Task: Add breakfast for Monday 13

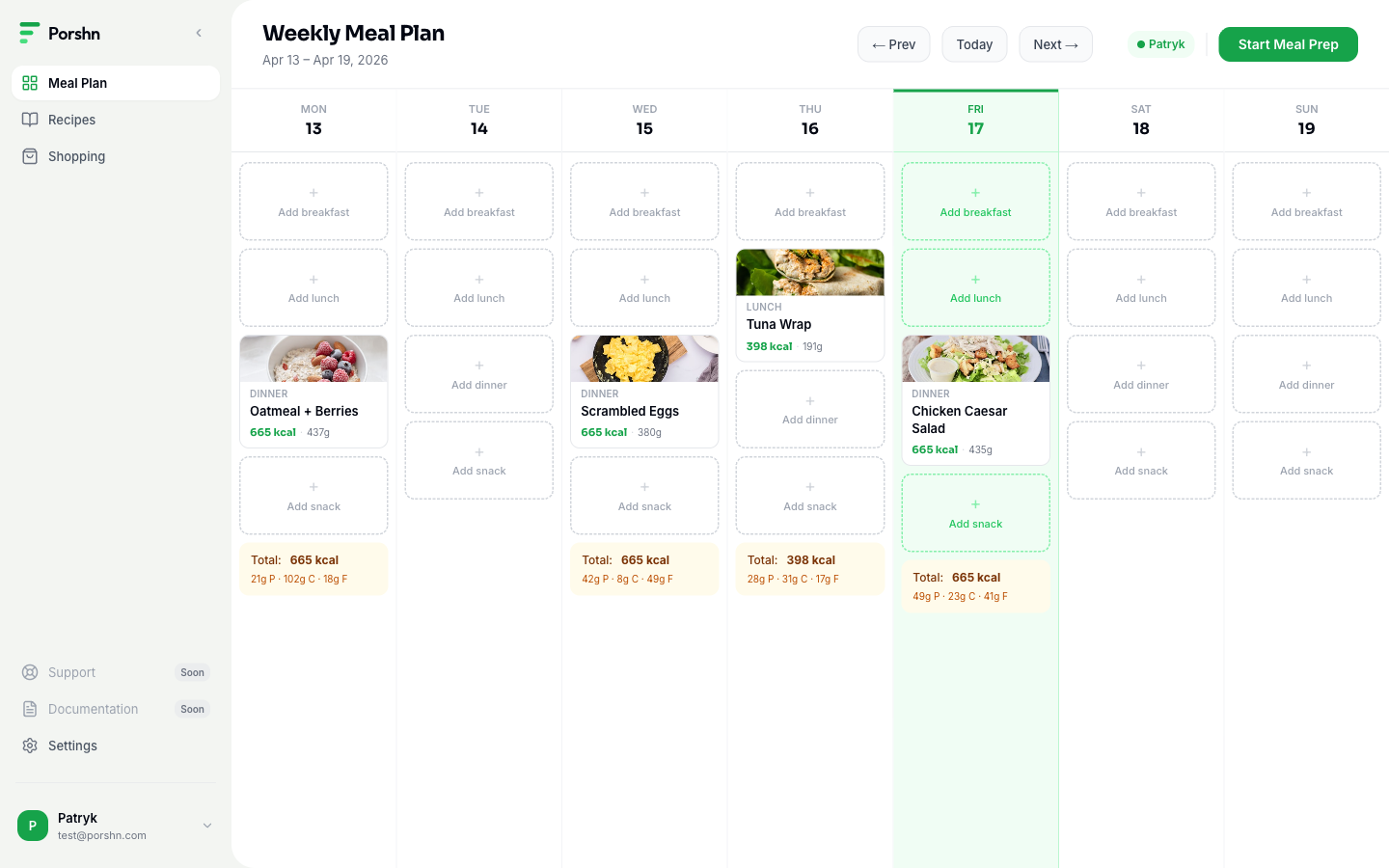Action: 313,202
